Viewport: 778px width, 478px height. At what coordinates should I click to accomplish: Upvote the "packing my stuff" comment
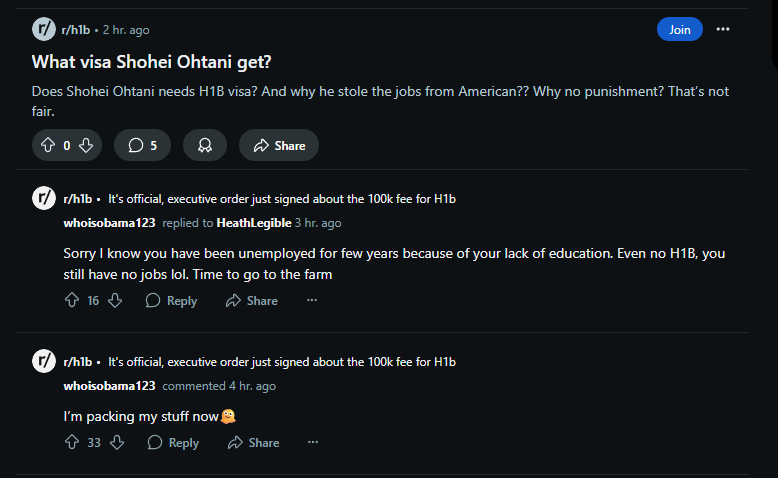click(72, 442)
